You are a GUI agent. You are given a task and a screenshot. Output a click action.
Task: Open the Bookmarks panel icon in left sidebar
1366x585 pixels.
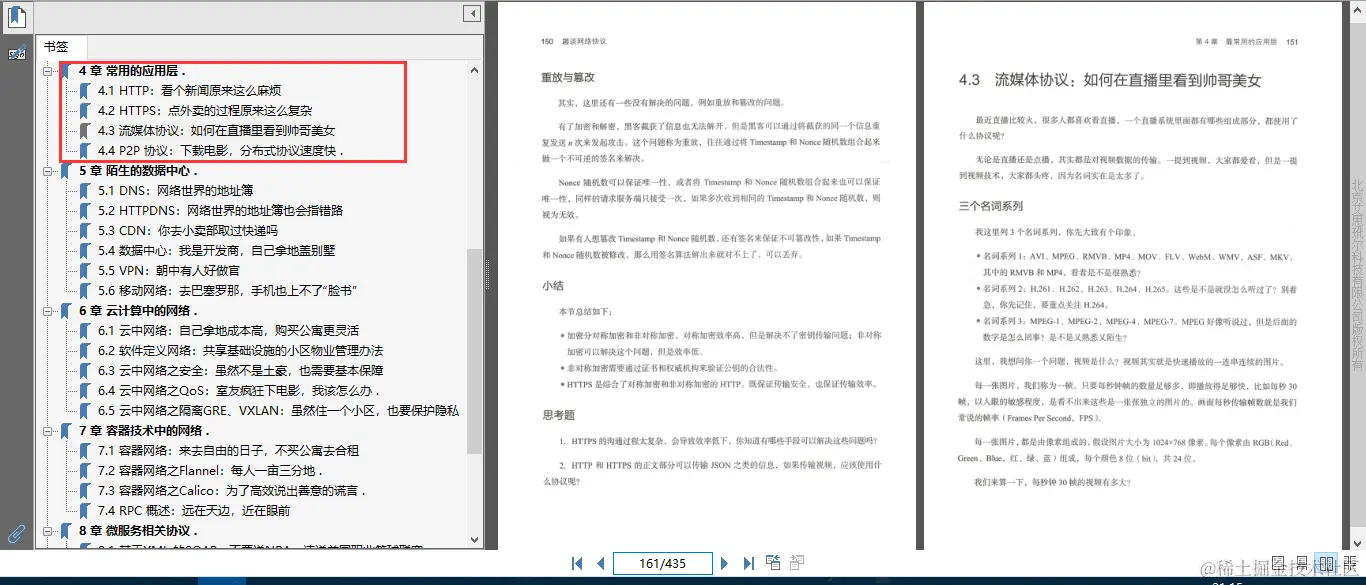click(16, 16)
